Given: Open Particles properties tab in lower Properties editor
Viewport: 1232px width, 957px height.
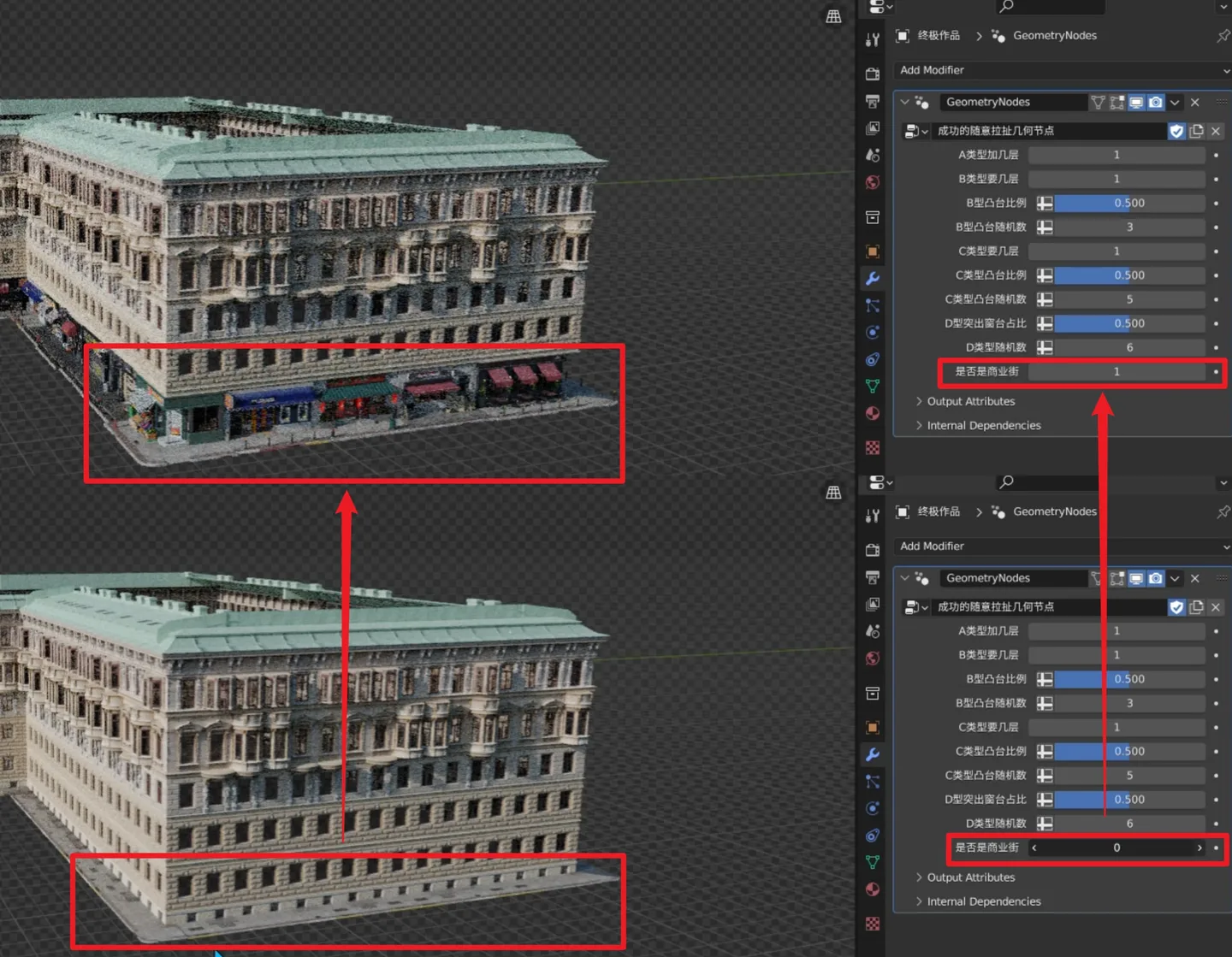Looking at the screenshot, I should (x=873, y=782).
